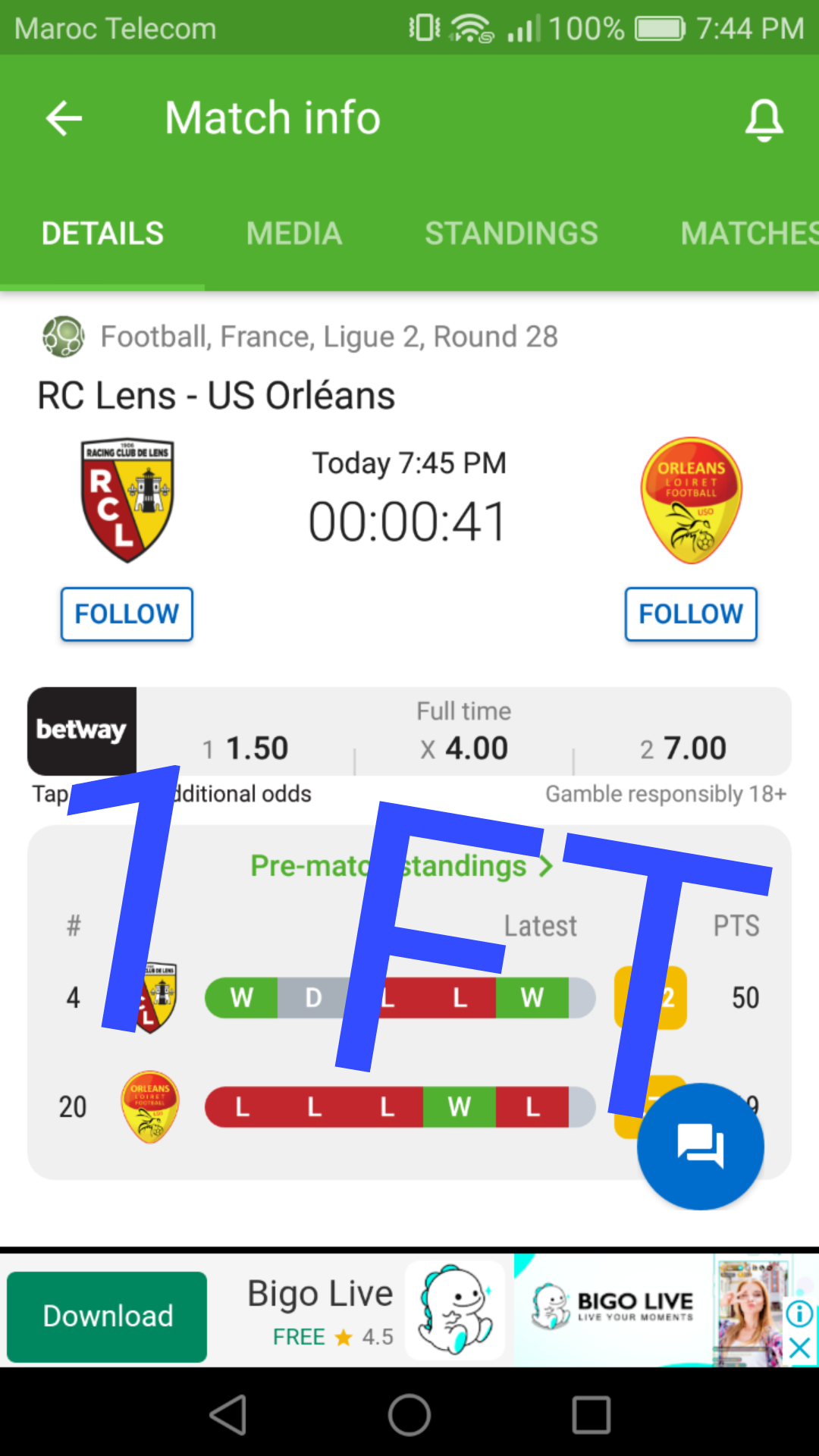Screen dimensions: 819x1456
Task: Close the Bigo Live ad
Action: pyautogui.click(x=800, y=1348)
